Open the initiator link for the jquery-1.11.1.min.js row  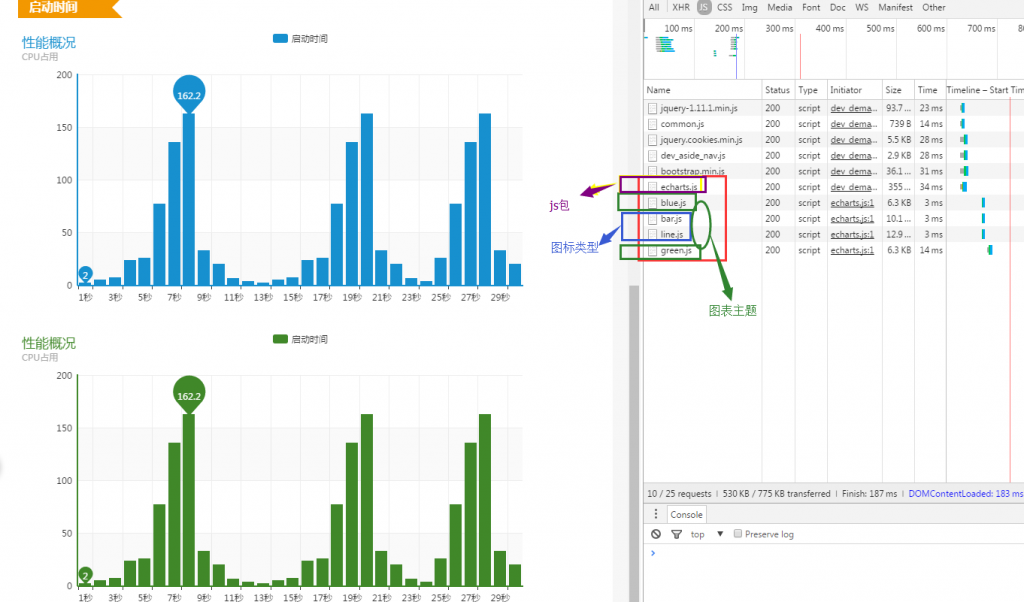[852, 108]
